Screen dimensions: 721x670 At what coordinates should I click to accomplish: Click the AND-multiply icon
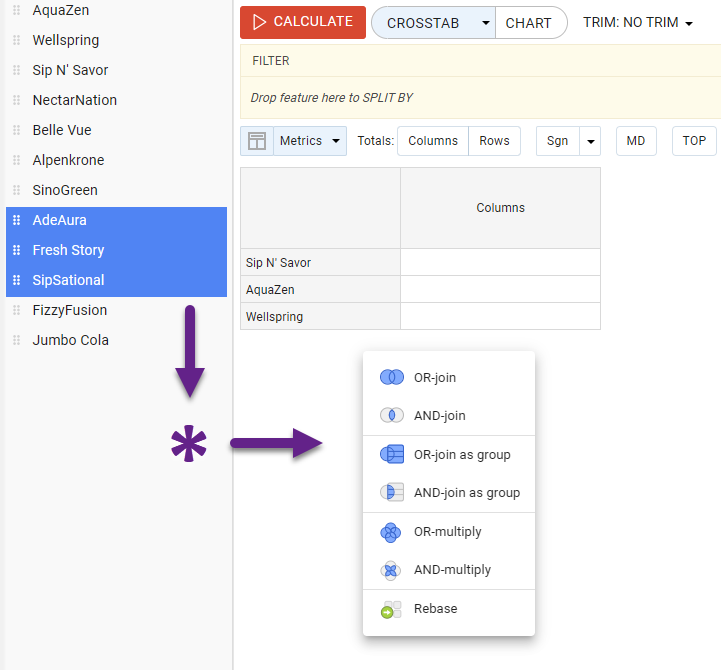pos(391,570)
